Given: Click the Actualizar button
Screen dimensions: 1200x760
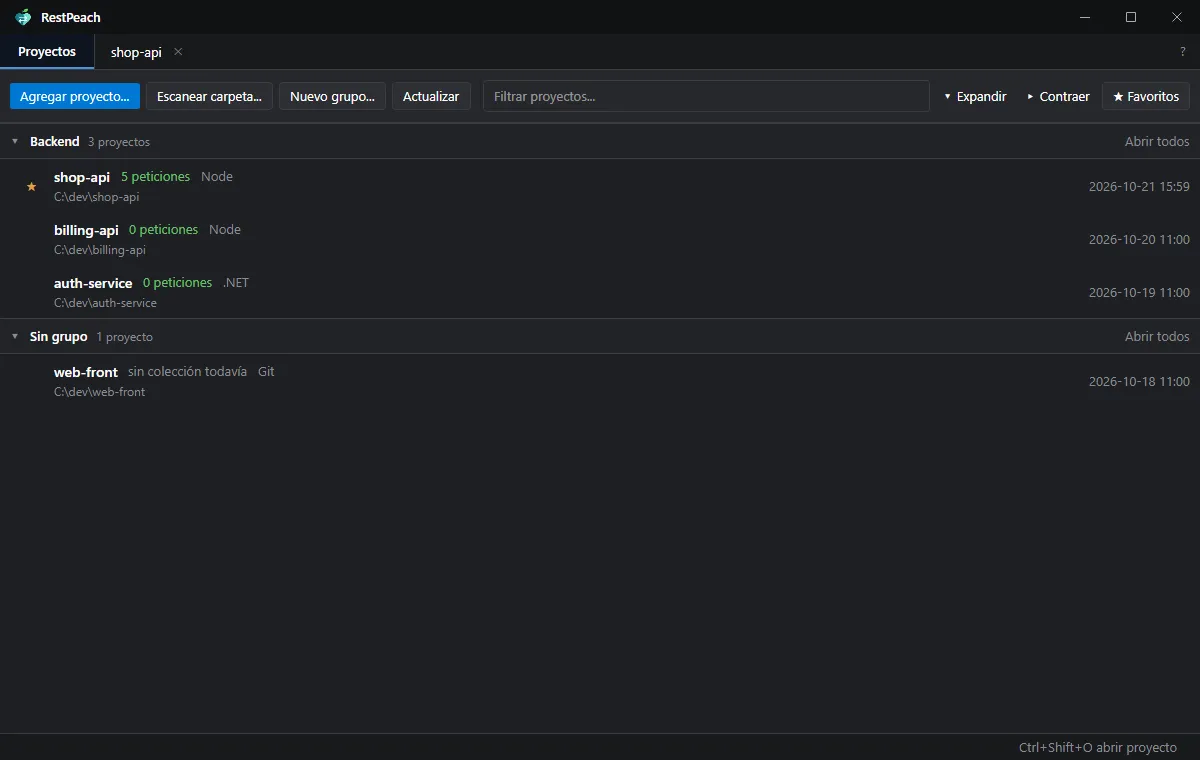Looking at the screenshot, I should [431, 96].
